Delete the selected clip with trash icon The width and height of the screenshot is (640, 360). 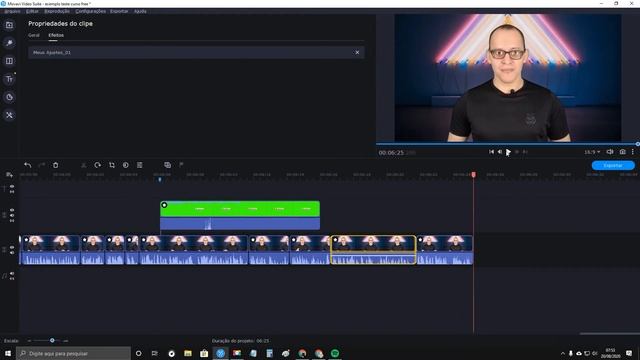pyautogui.click(x=56, y=165)
